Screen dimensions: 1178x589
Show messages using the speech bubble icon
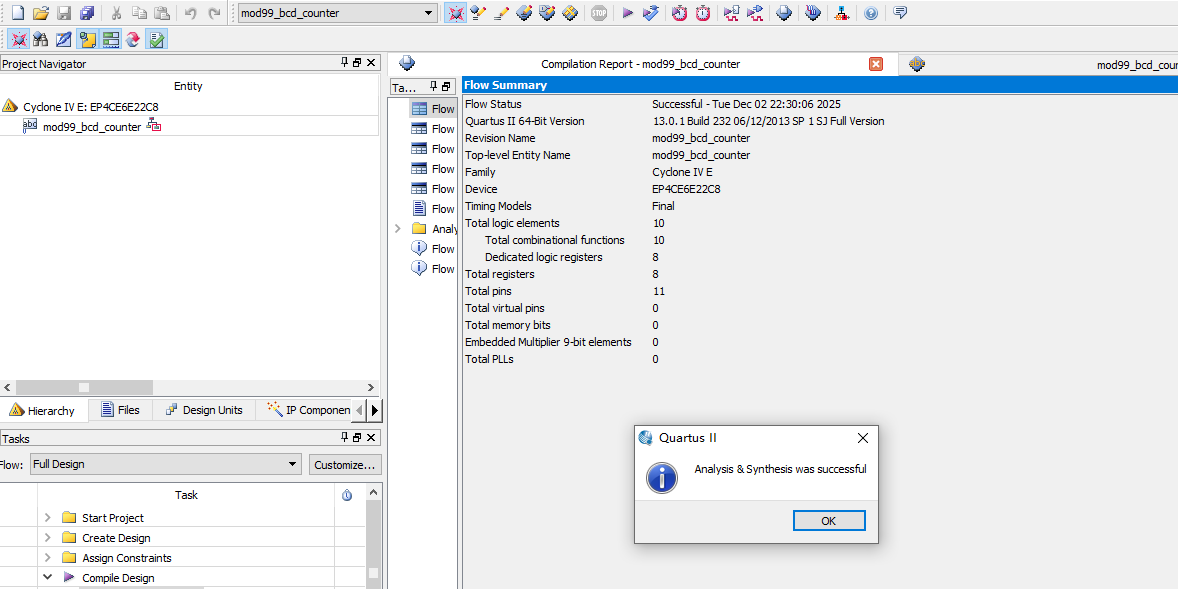click(x=900, y=13)
